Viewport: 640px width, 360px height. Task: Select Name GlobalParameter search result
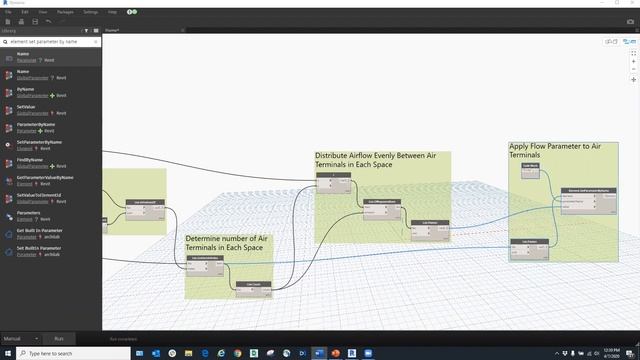51,75
